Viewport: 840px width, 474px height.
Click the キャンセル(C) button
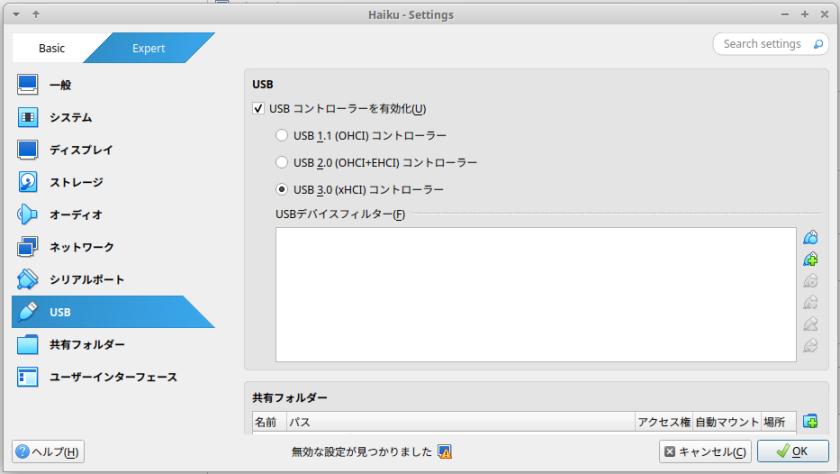click(x=706, y=452)
